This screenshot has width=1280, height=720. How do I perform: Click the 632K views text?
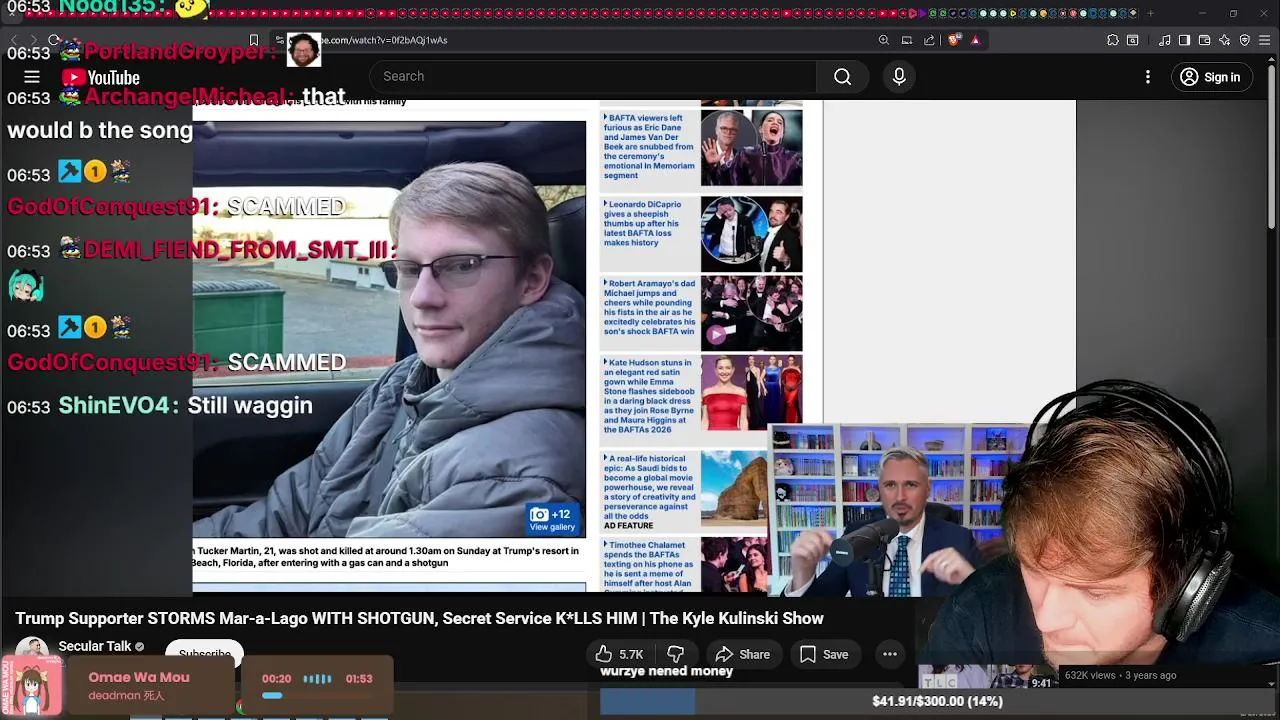[x=1090, y=675]
